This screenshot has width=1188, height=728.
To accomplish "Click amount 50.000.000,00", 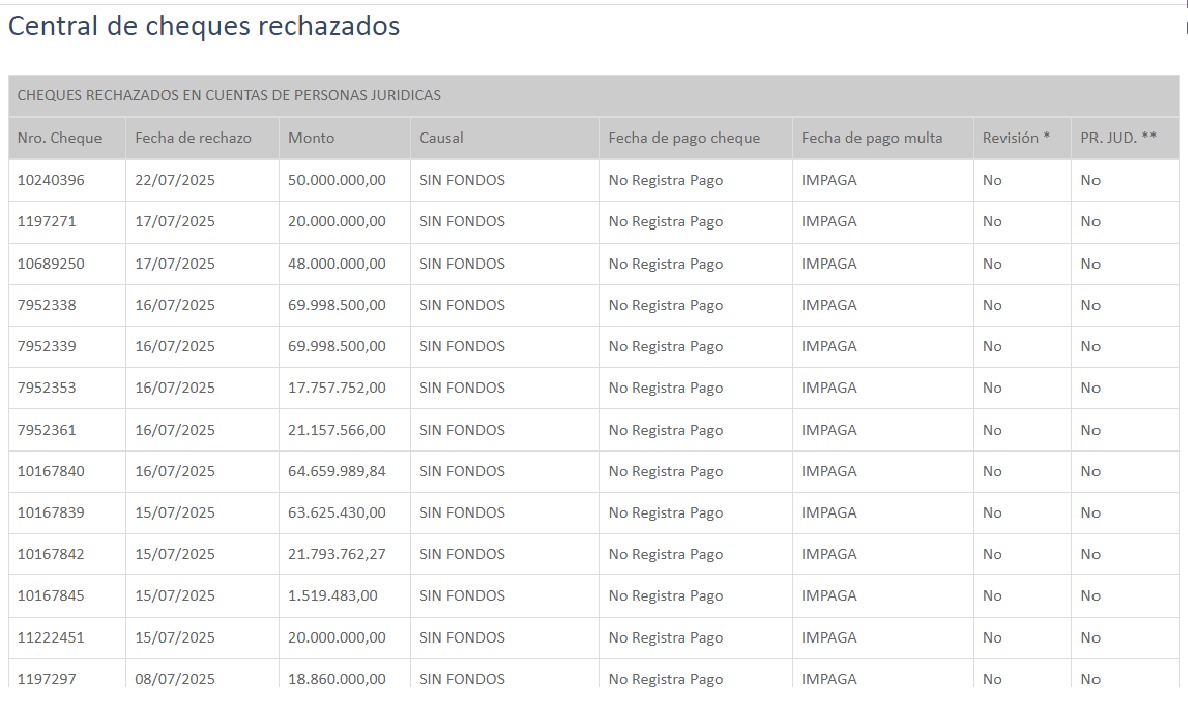I will pos(336,180).
